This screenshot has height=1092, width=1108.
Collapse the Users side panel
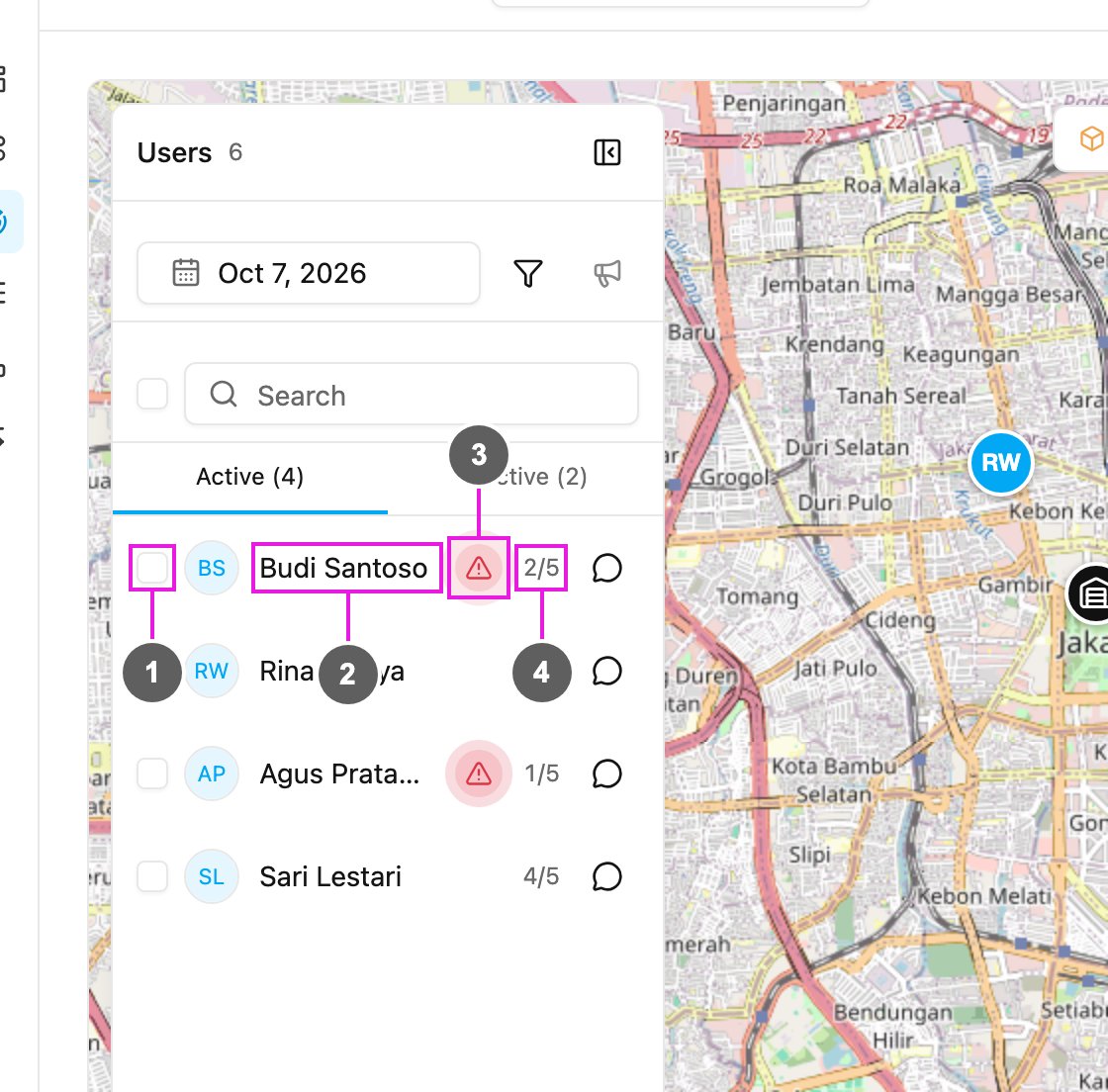coord(607,152)
